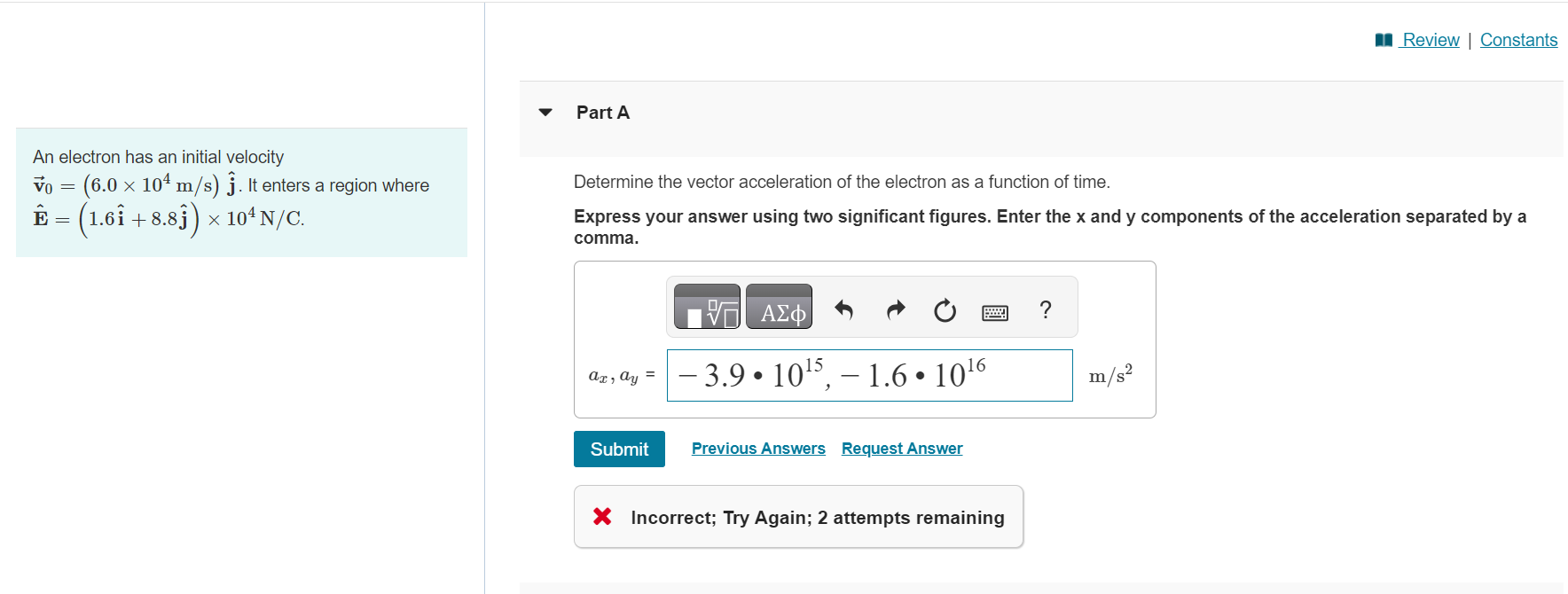Click the red X incorrect indicator
Screen dimensions: 1568x594
pos(602,517)
